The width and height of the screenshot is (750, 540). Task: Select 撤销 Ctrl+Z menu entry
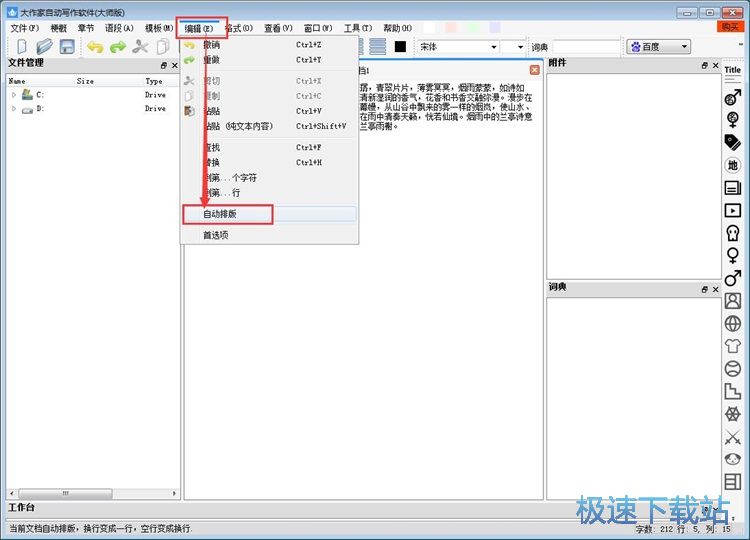269,45
